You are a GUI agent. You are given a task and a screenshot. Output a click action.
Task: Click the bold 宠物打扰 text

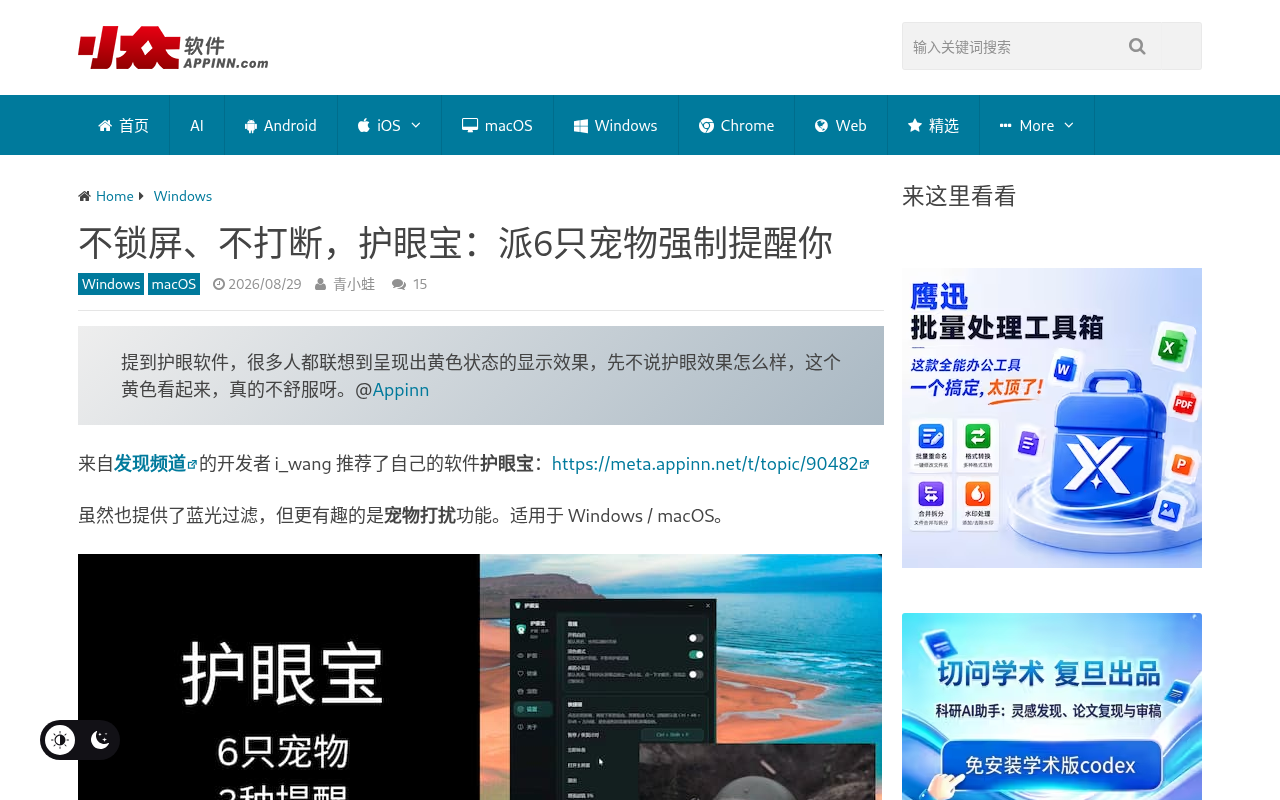(420, 515)
